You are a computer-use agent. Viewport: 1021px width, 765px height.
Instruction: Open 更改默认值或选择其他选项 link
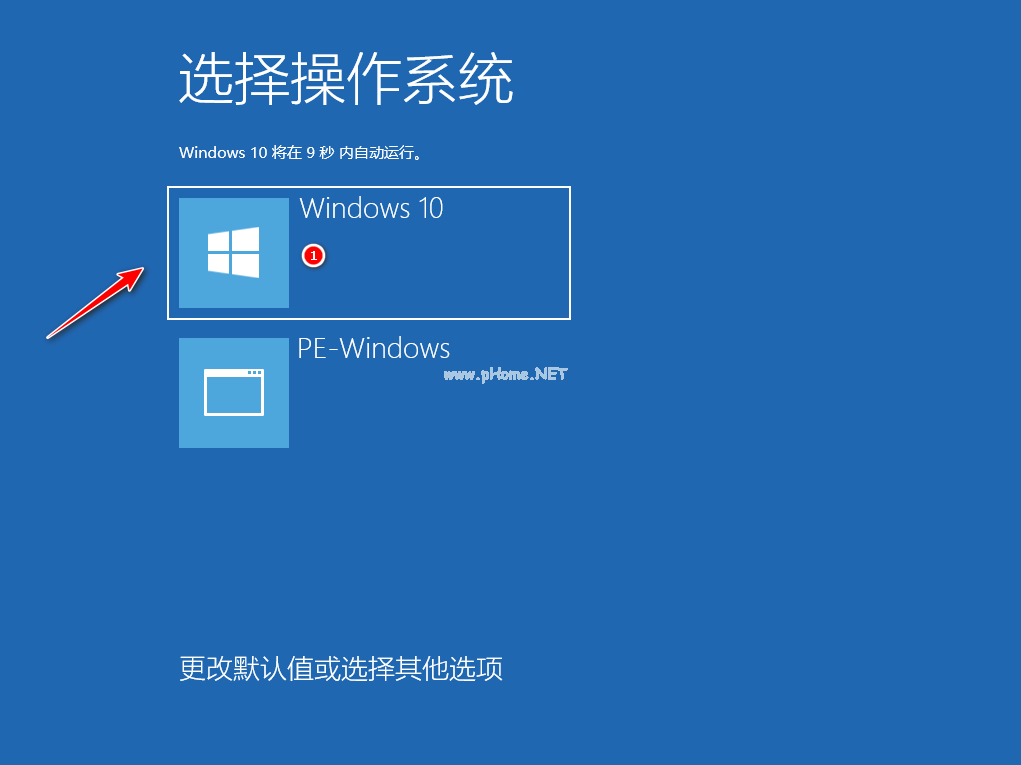(x=341, y=669)
